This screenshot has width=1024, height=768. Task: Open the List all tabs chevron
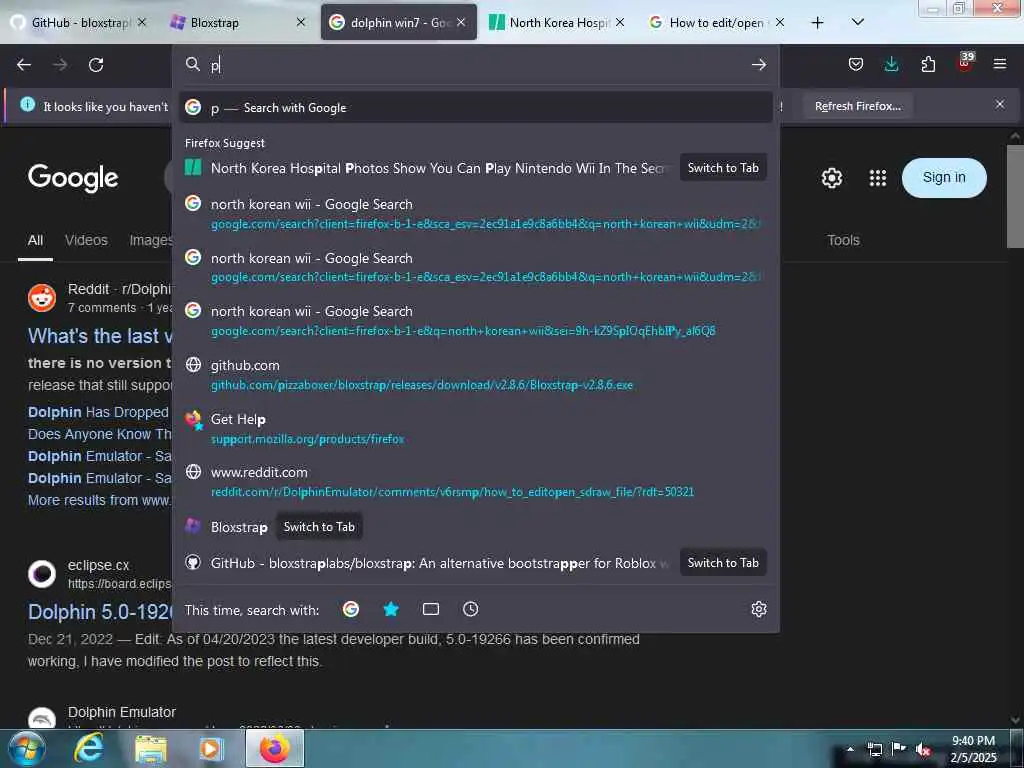858,22
